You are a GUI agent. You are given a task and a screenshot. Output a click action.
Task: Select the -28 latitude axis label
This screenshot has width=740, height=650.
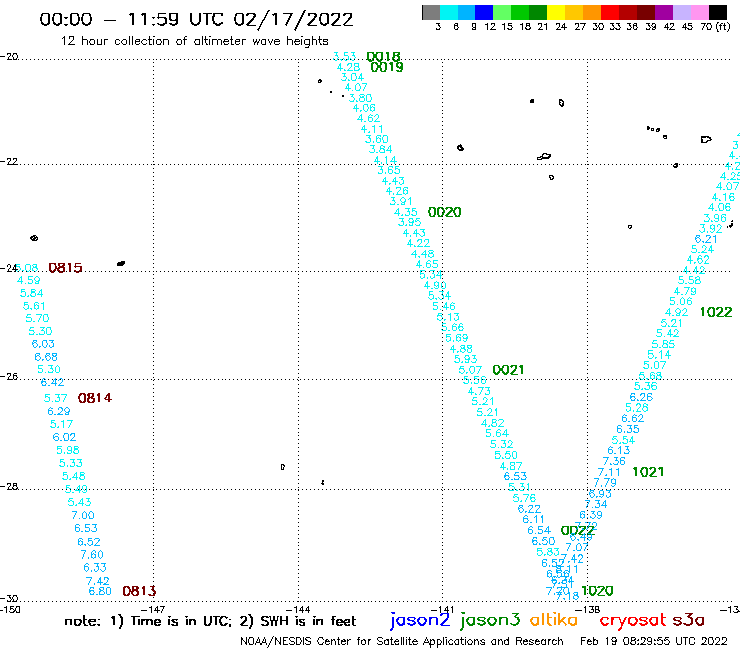(9, 486)
